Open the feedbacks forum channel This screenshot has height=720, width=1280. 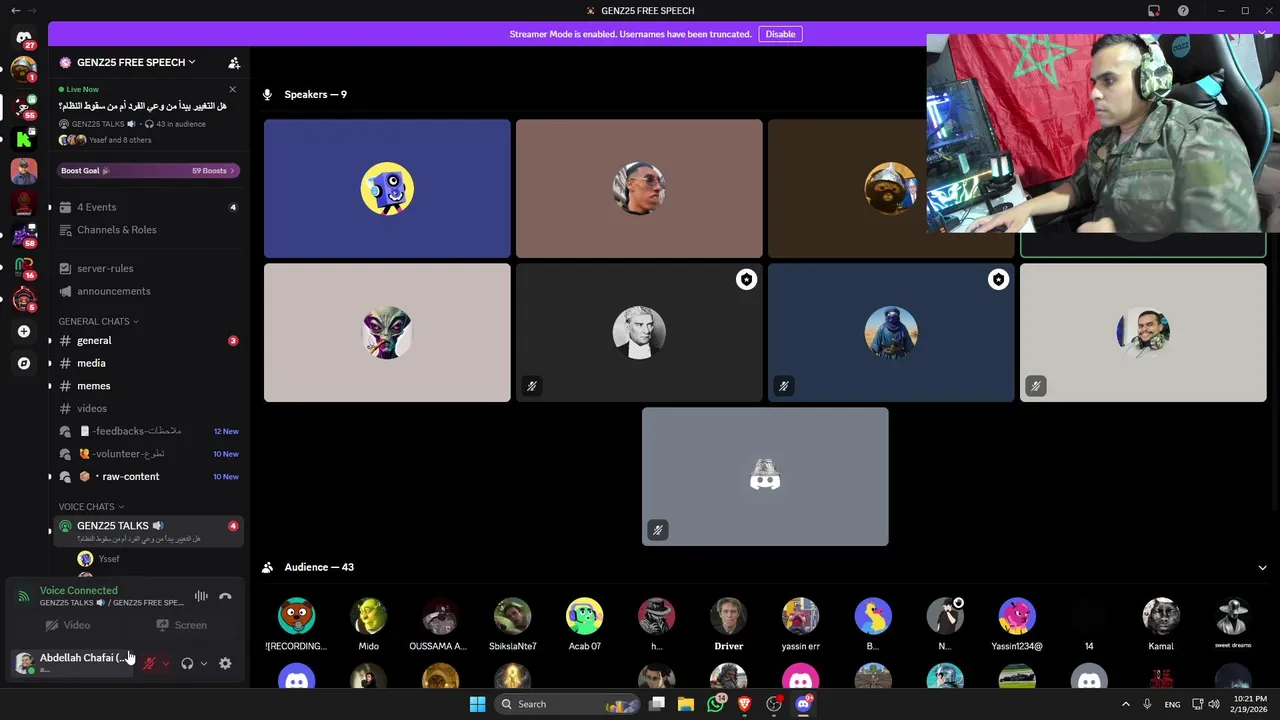pos(149,431)
